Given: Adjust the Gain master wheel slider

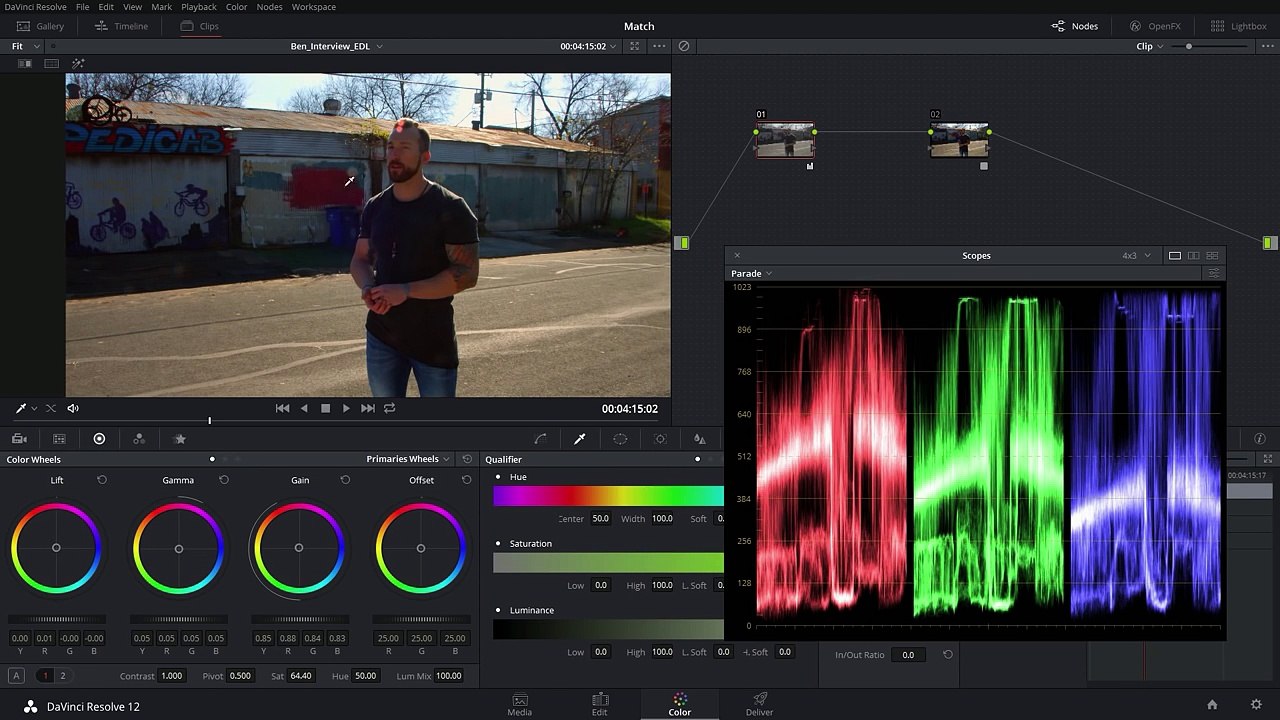Looking at the screenshot, I should (x=299, y=620).
